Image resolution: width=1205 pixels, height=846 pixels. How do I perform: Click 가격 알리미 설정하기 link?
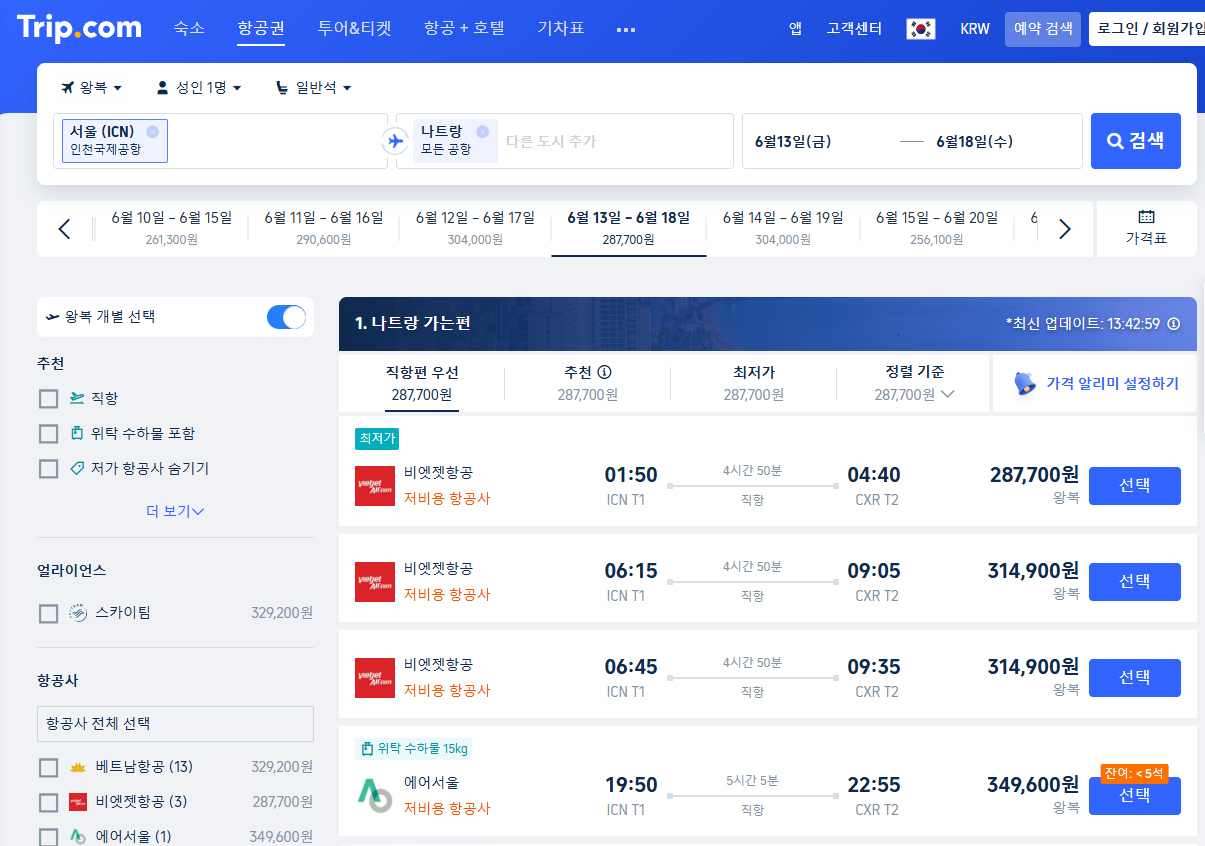1112,383
